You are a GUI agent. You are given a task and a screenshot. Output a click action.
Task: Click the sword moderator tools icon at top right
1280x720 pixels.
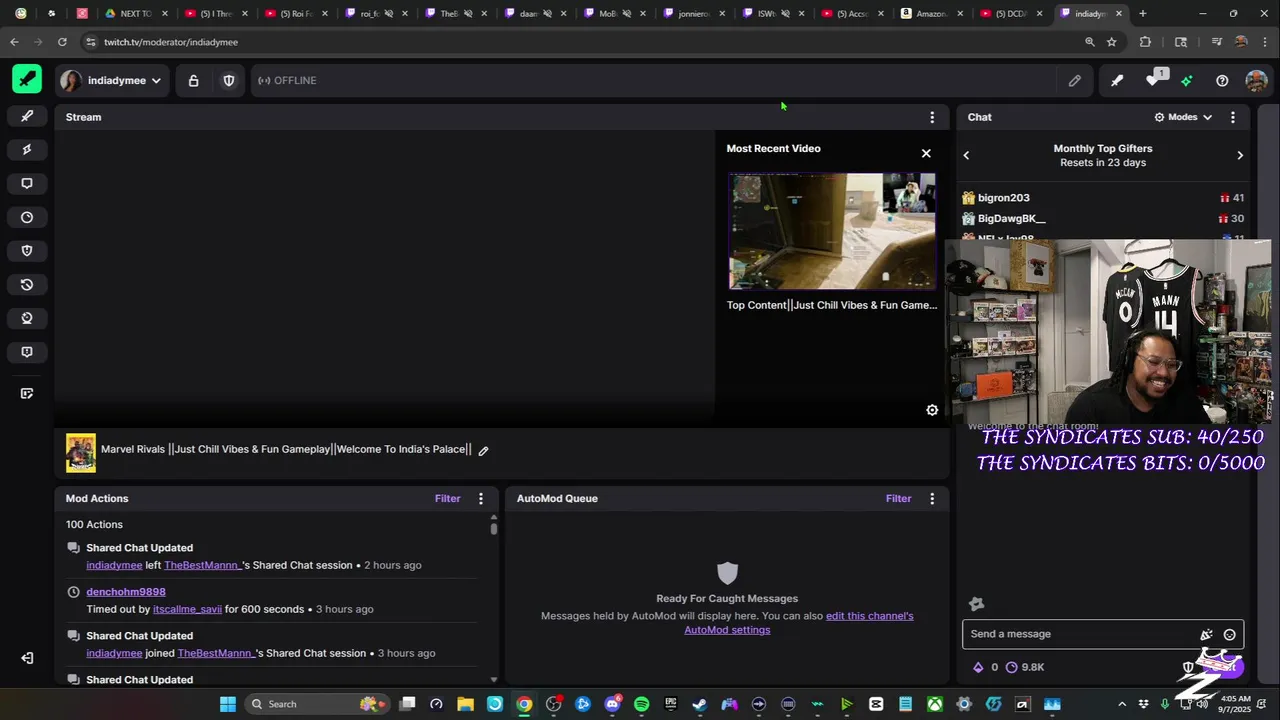coord(1117,81)
